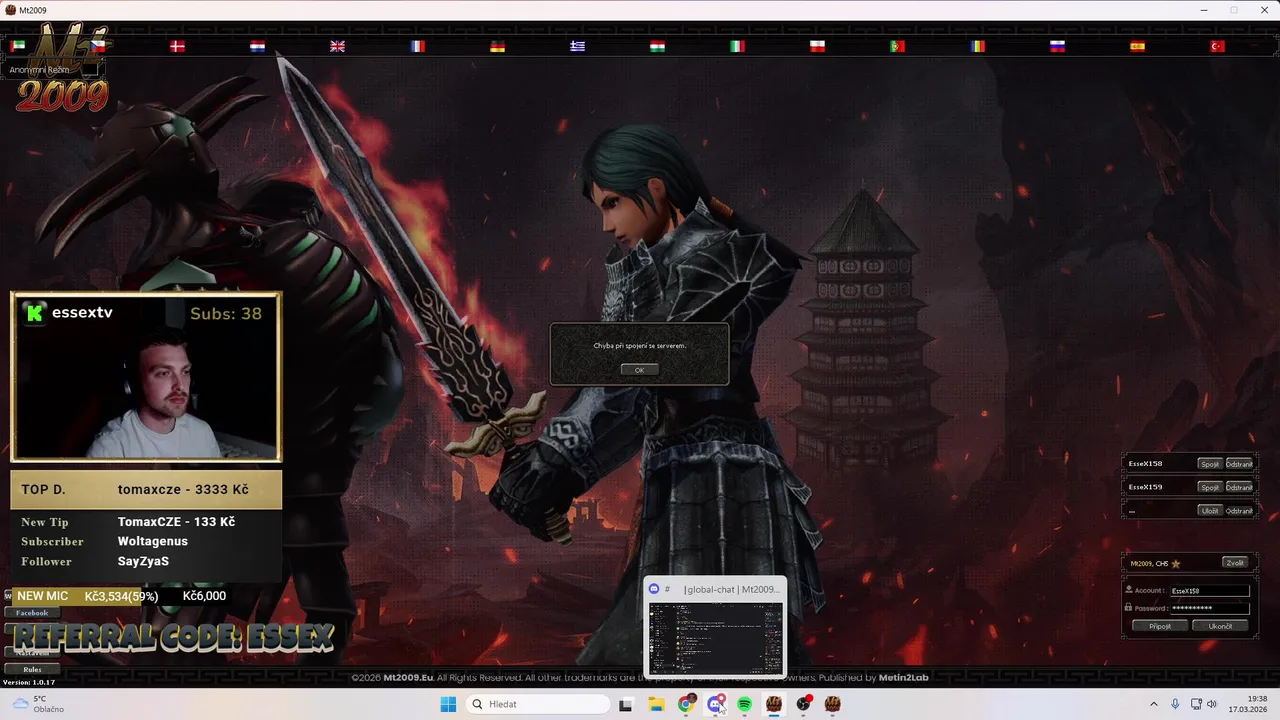Click the Připojit login button
The image size is (1280, 720).
pos(1160,626)
